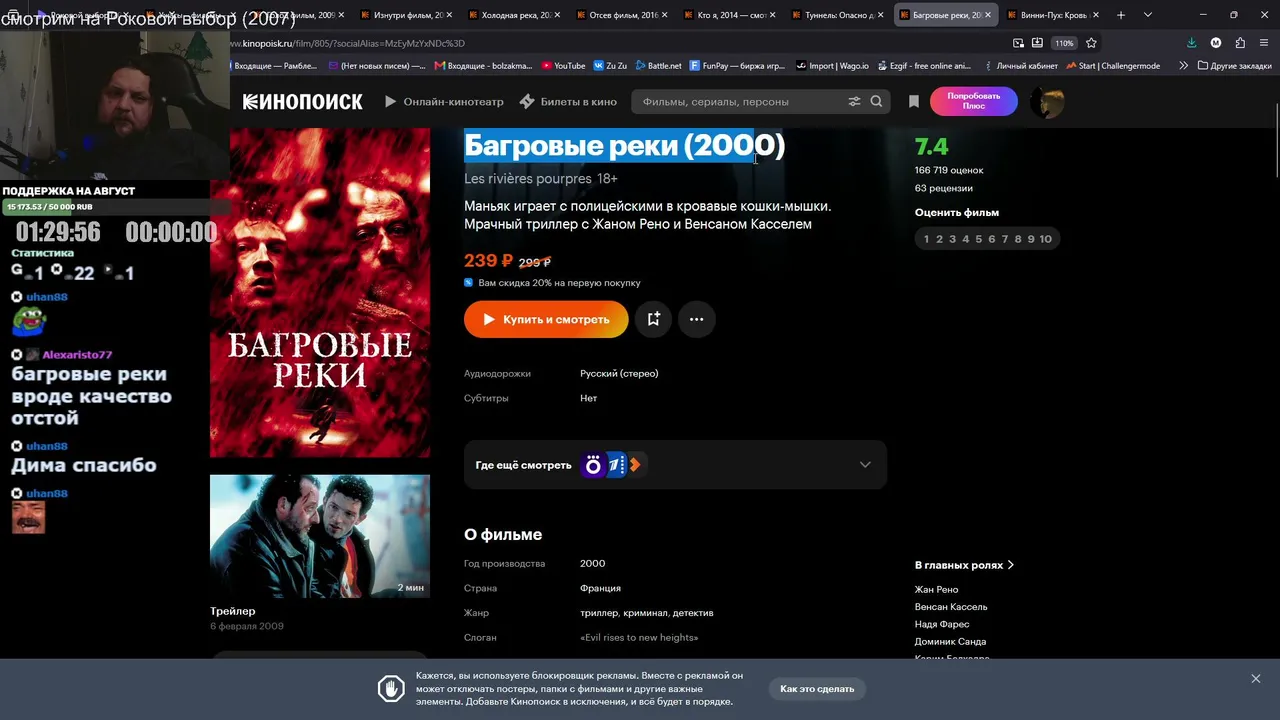Screen dimensions: 1280x720
Task: Focus the Фильмы, сериалы, персоны search field
Action: click(740, 101)
